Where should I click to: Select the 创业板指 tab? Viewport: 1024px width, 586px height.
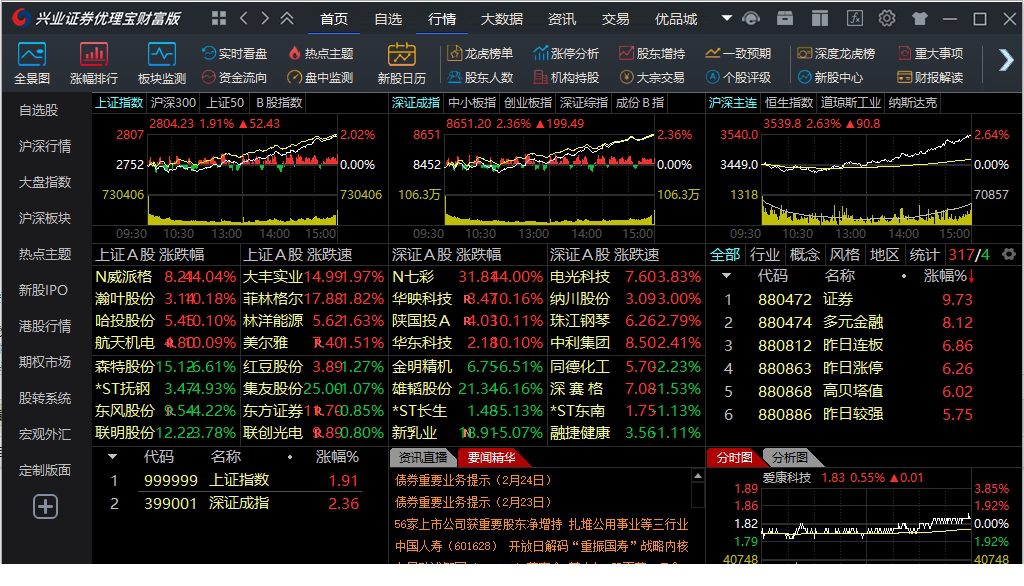click(x=528, y=103)
